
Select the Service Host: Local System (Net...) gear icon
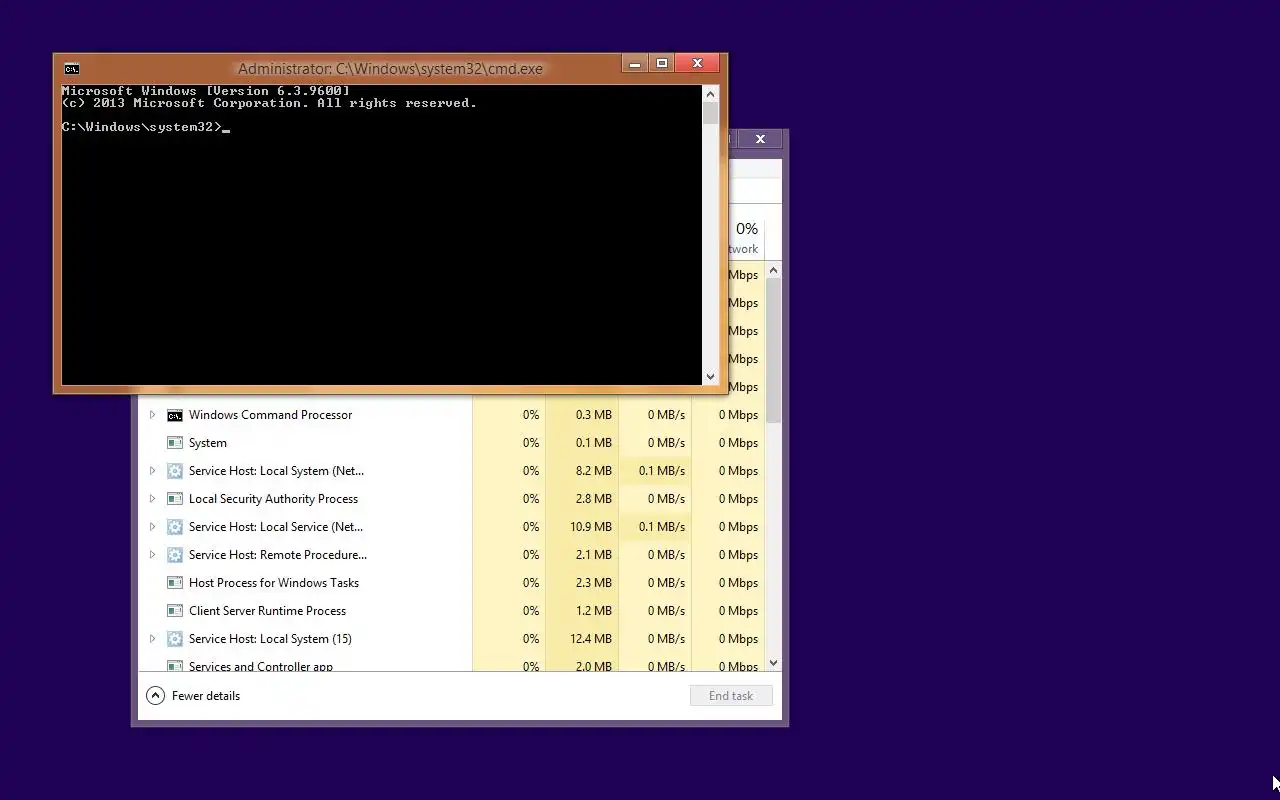tap(175, 471)
